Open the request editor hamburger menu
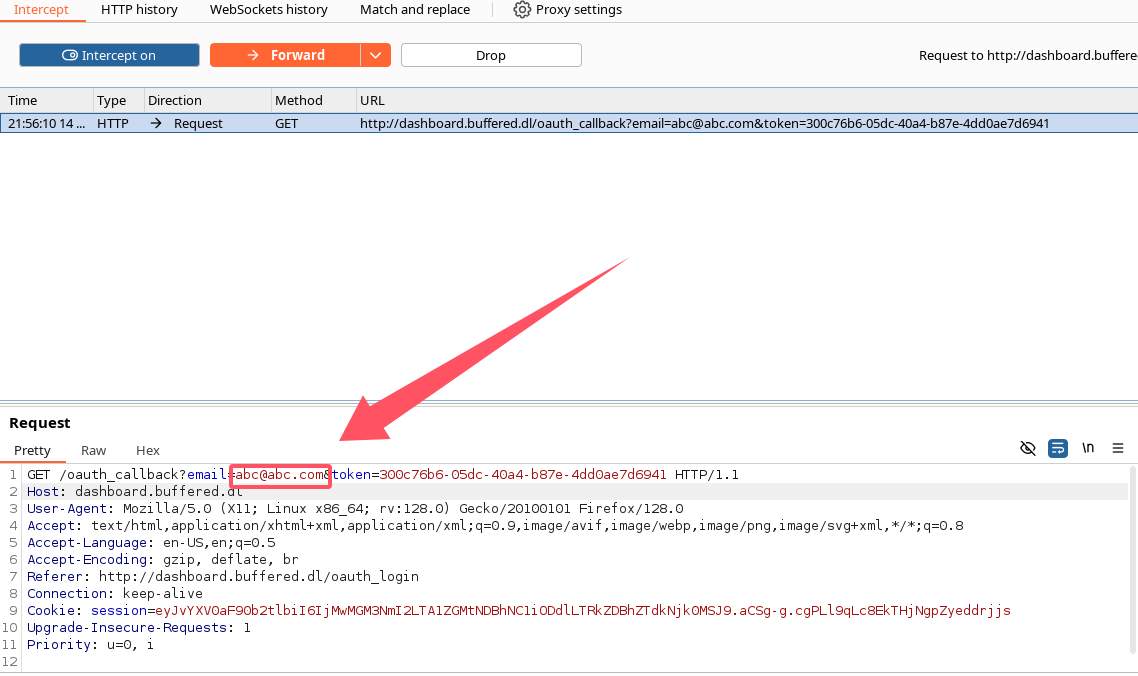 (1118, 448)
